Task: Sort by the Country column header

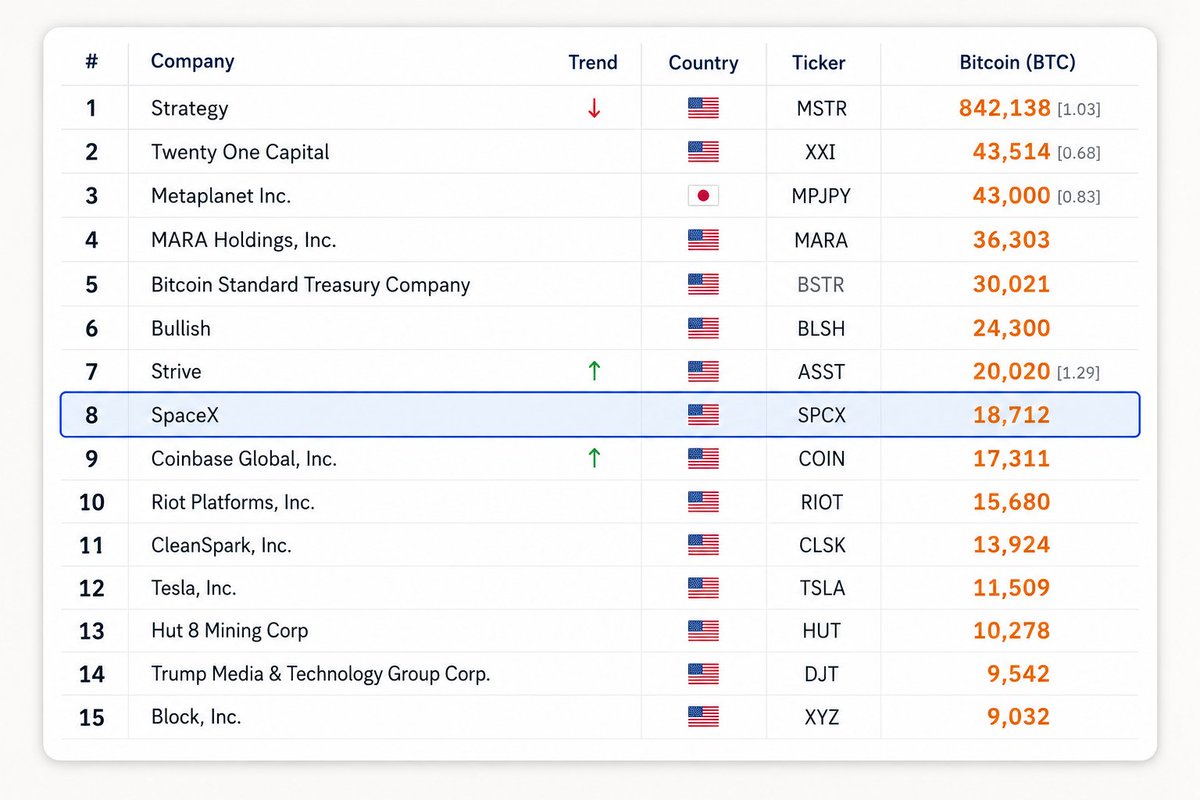Action: (x=703, y=63)
